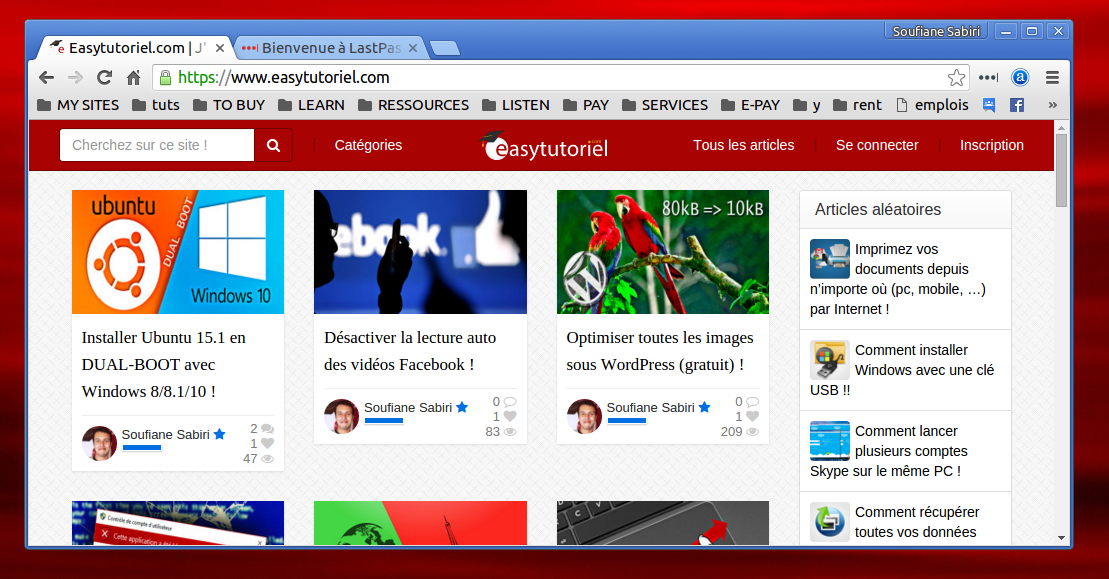Image resolution: width=1109 pixels, height=579 pixels.
Task: Open Chrome hamburger menu
Action: [1052, 78]
